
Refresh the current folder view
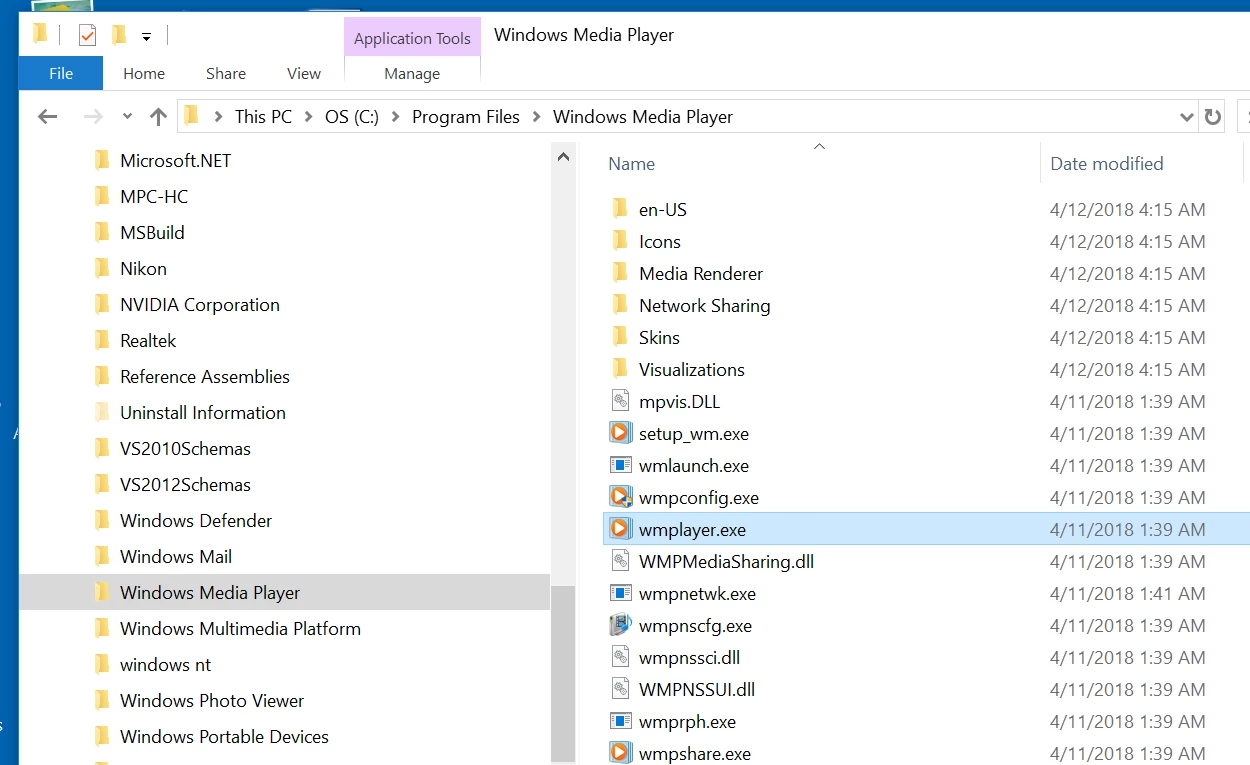point(1213,117)
